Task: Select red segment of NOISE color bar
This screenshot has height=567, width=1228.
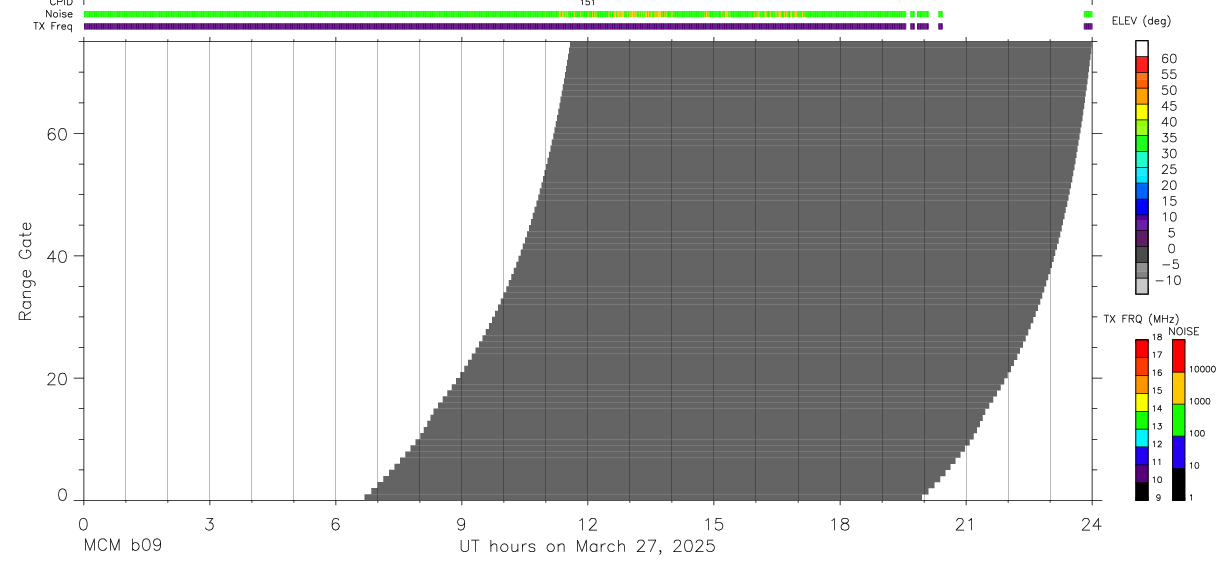Action: pos(1178,356)
